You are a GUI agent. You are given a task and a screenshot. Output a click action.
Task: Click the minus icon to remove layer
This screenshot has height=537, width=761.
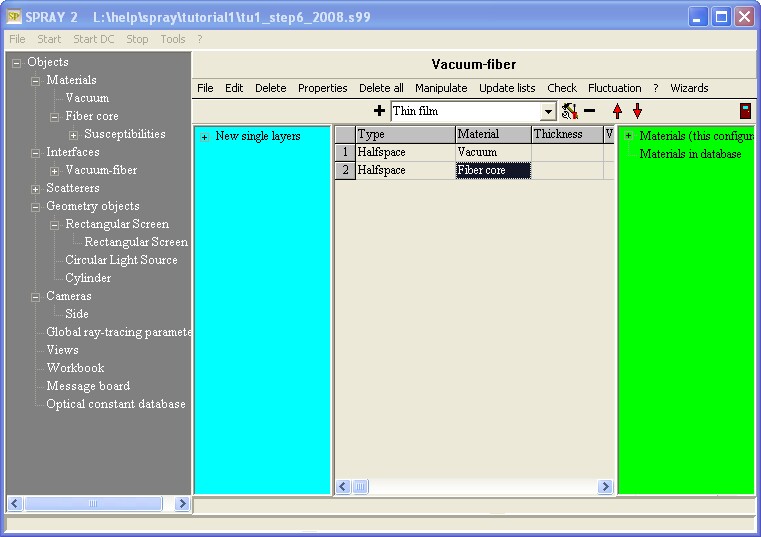coord(589,111)
